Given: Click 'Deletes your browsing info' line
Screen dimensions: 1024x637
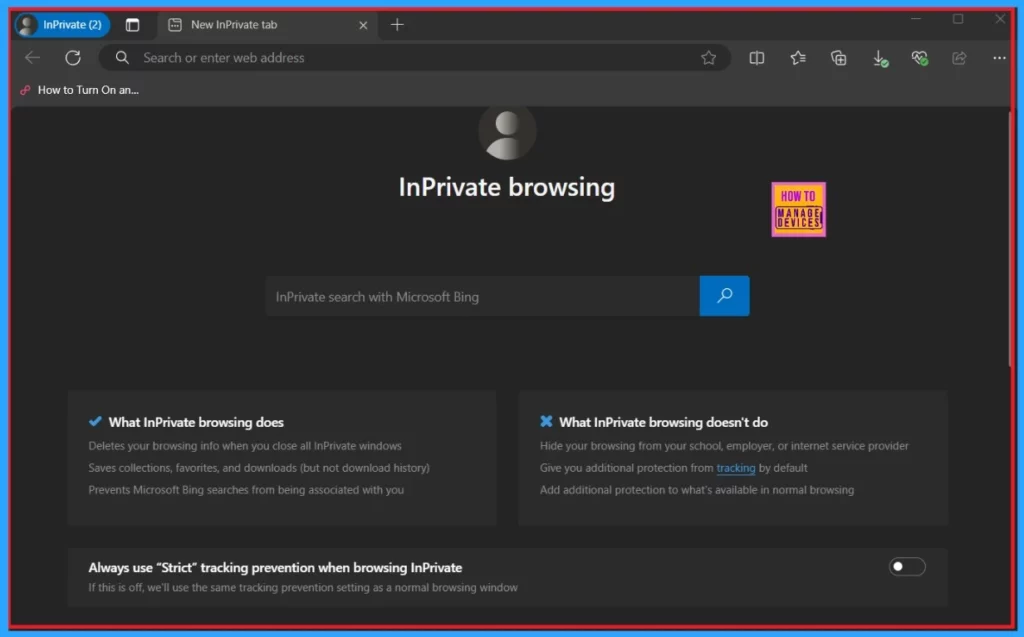Looking at the screenshot, I should [x=245, y=446].
